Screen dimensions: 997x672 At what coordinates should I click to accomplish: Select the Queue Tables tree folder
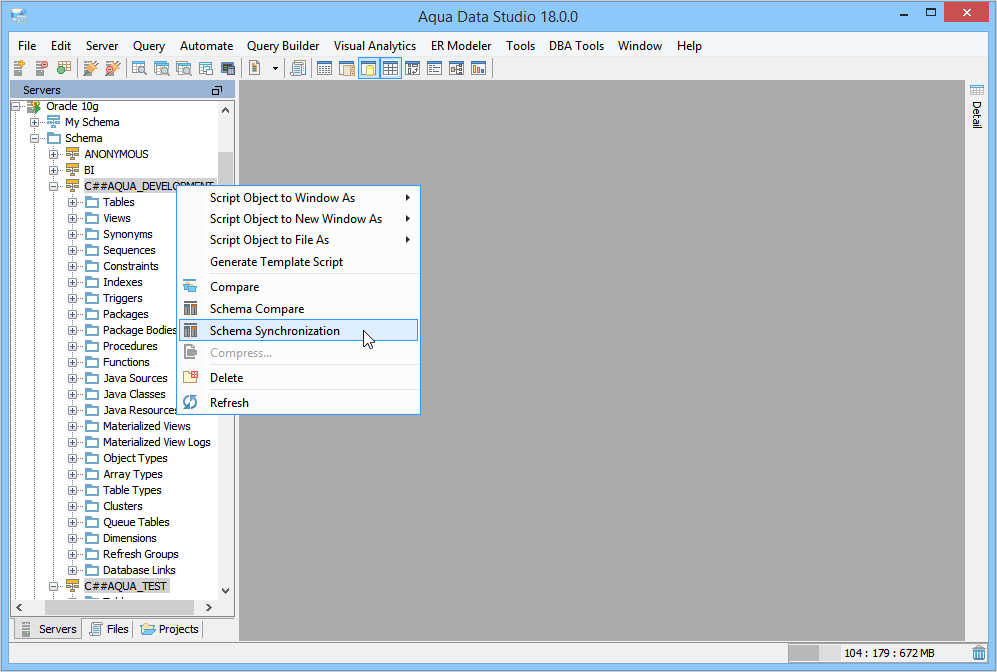point(136,522)
